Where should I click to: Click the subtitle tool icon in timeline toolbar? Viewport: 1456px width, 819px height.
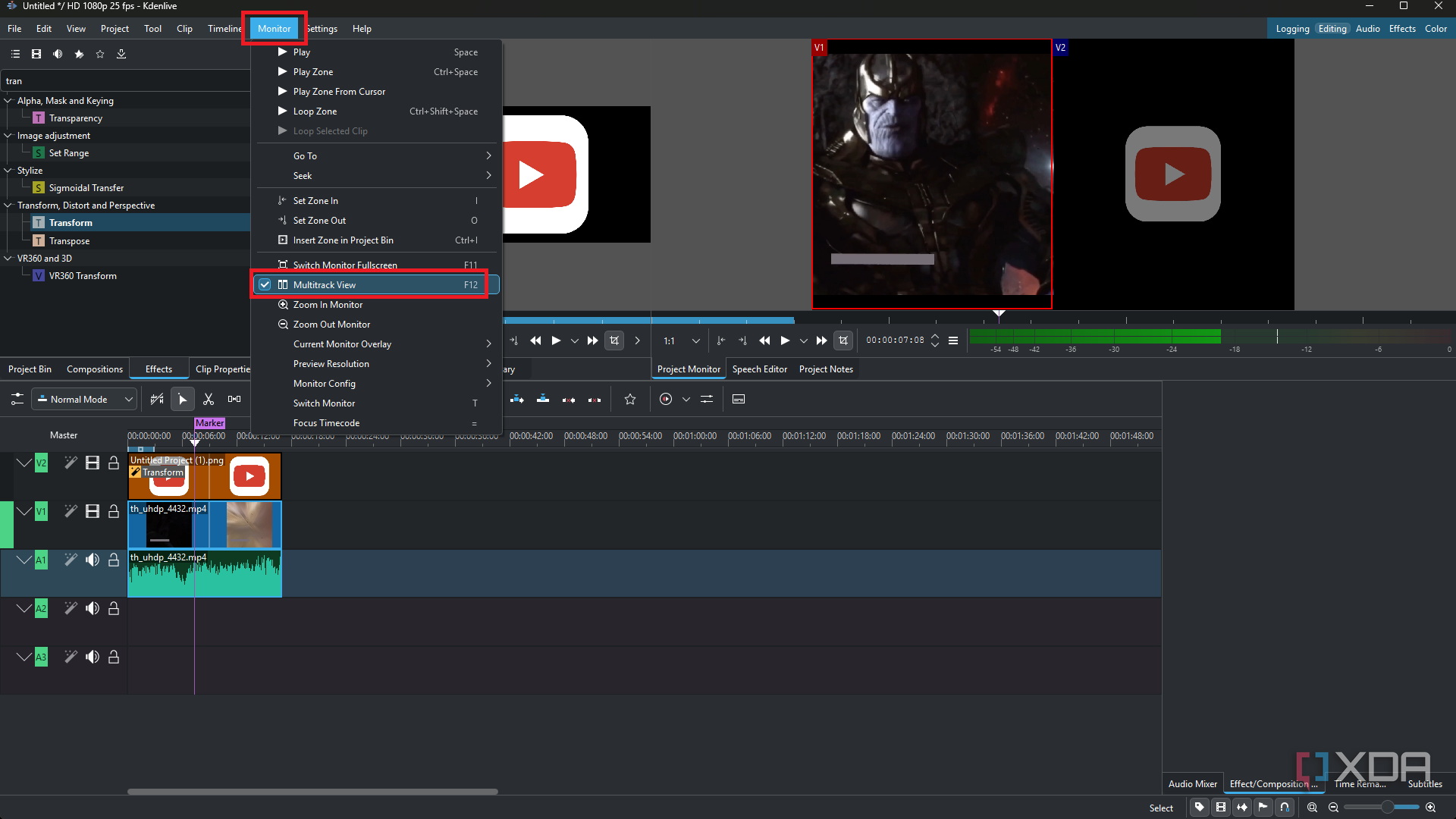click(x=739, y=399)
